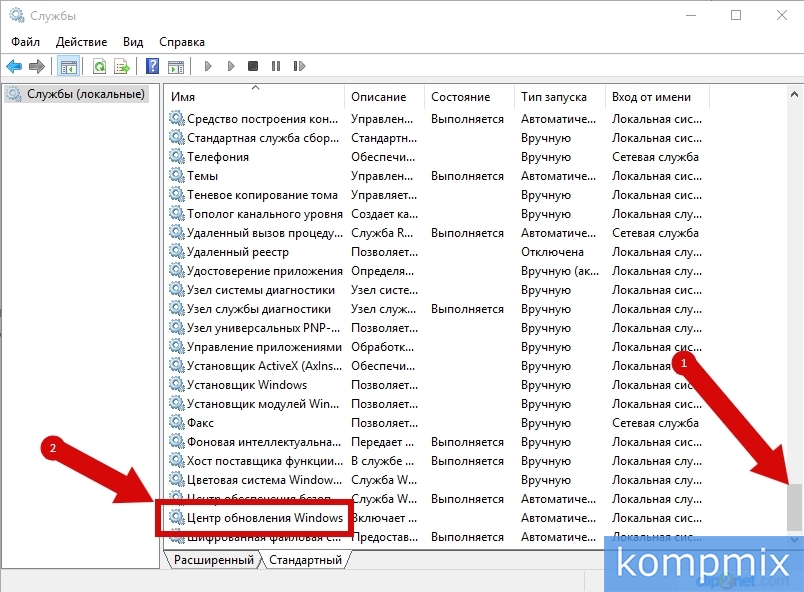Click gear icon of Телефония service

click(176, 156)
